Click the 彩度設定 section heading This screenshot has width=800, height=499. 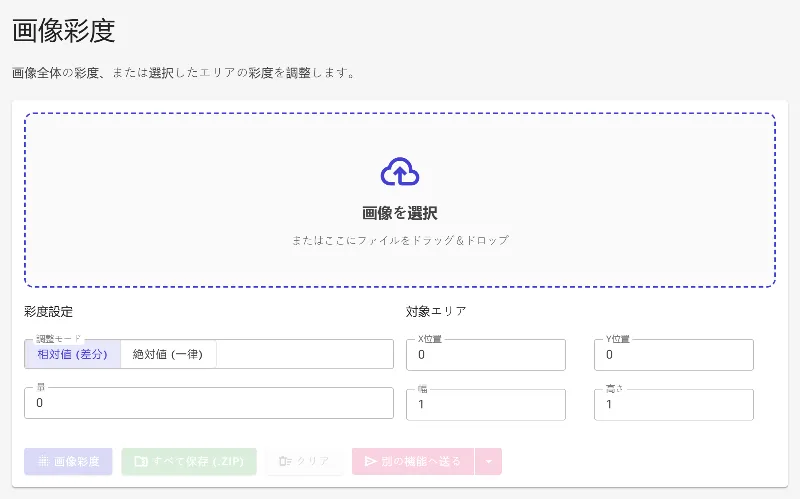48,311
